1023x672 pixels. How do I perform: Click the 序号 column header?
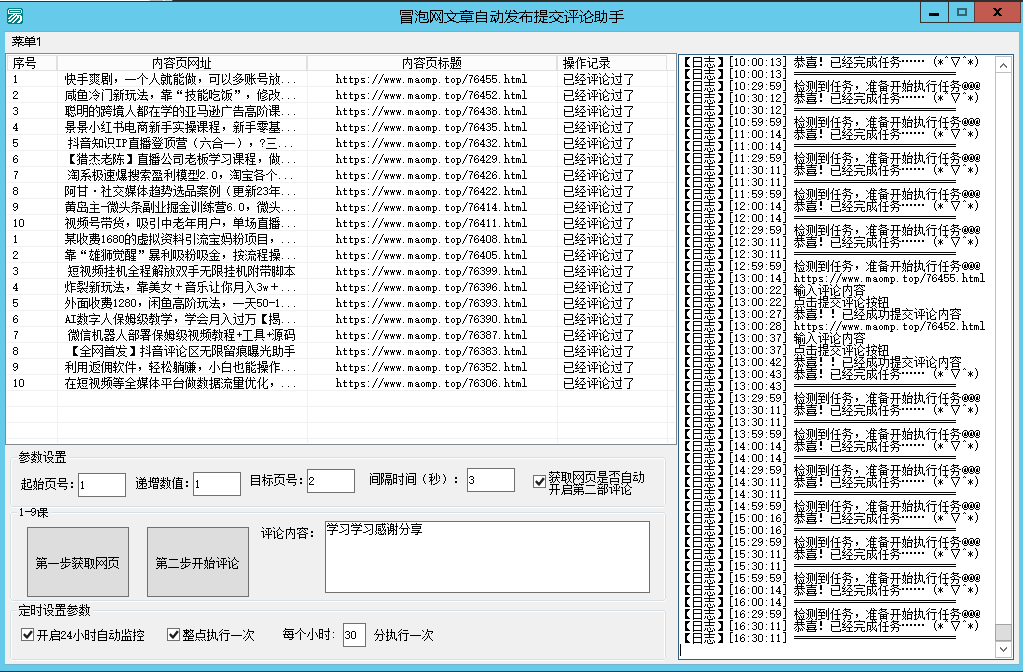24,63
